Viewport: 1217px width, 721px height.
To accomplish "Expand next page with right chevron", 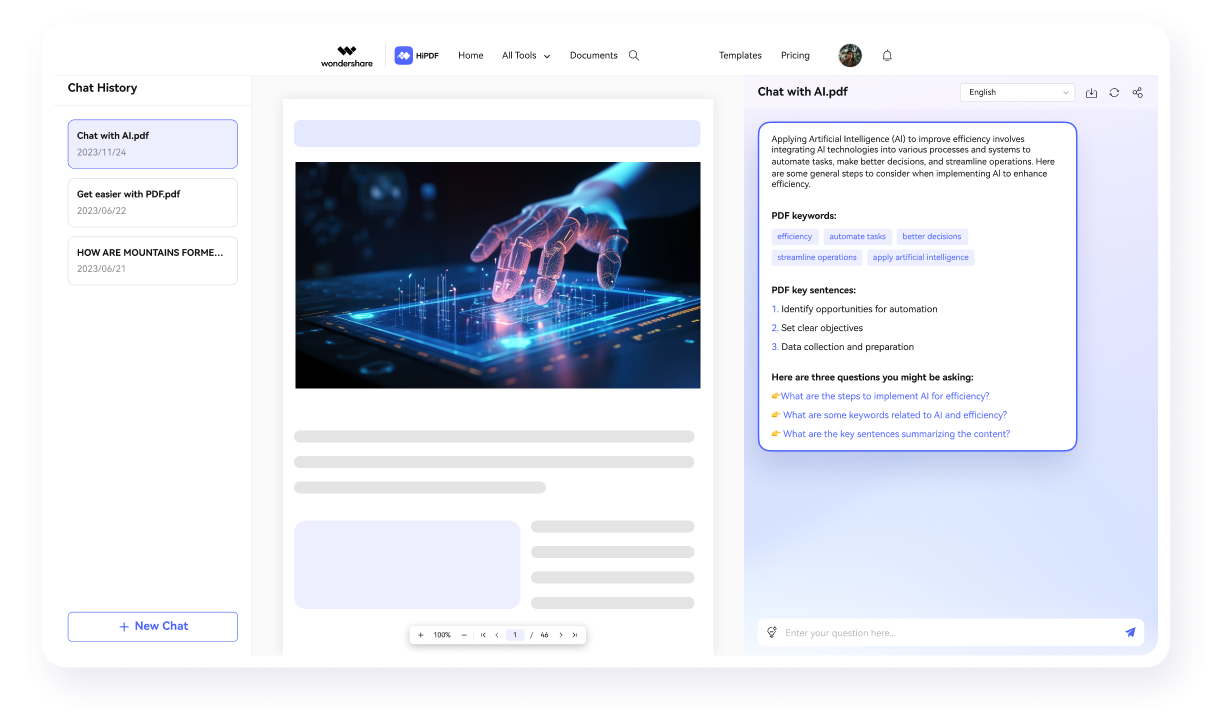I will [x=561, y=634].
